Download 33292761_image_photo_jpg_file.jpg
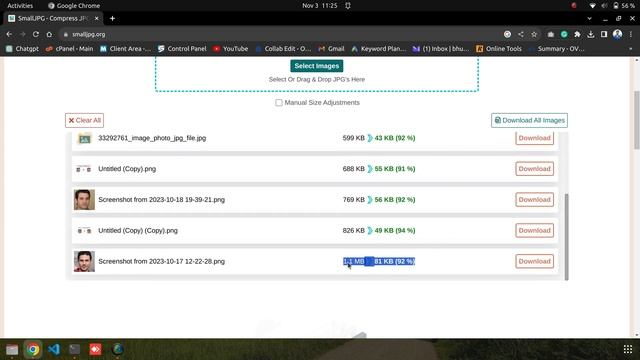The height and width of the screenshot is (360, 640). (x=534, y=138)
